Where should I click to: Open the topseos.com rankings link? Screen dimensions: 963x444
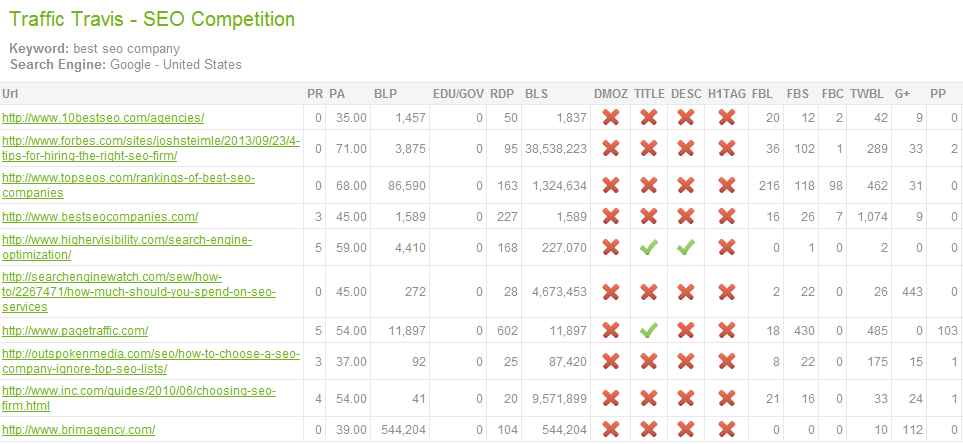[x=128, y=185]
